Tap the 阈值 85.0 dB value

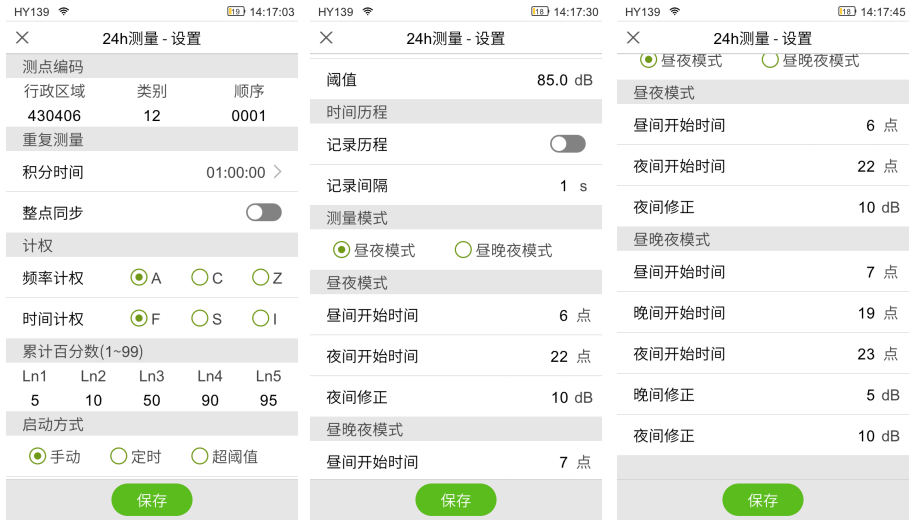coord(553,80)
